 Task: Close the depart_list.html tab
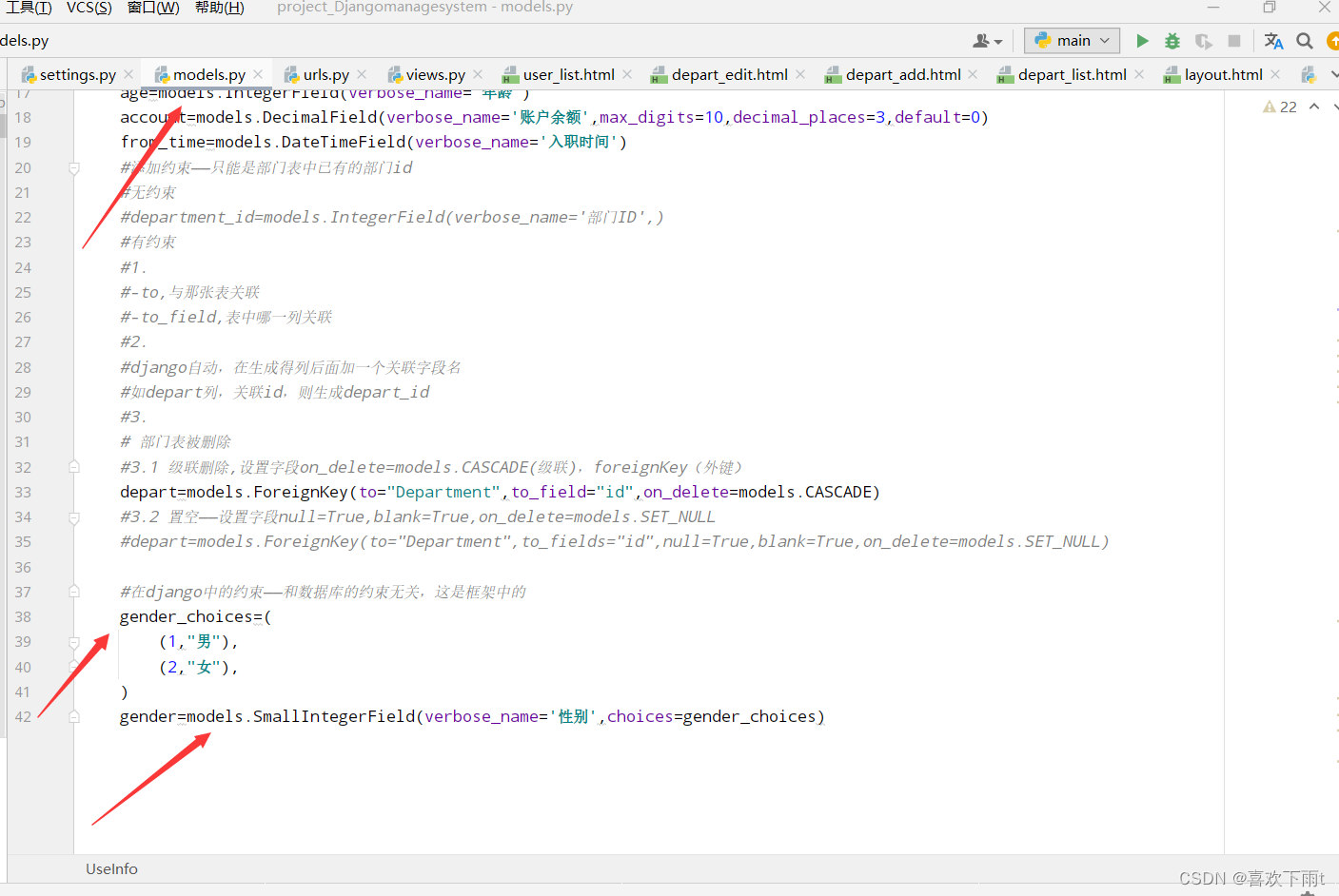(x=1139, y=74)
